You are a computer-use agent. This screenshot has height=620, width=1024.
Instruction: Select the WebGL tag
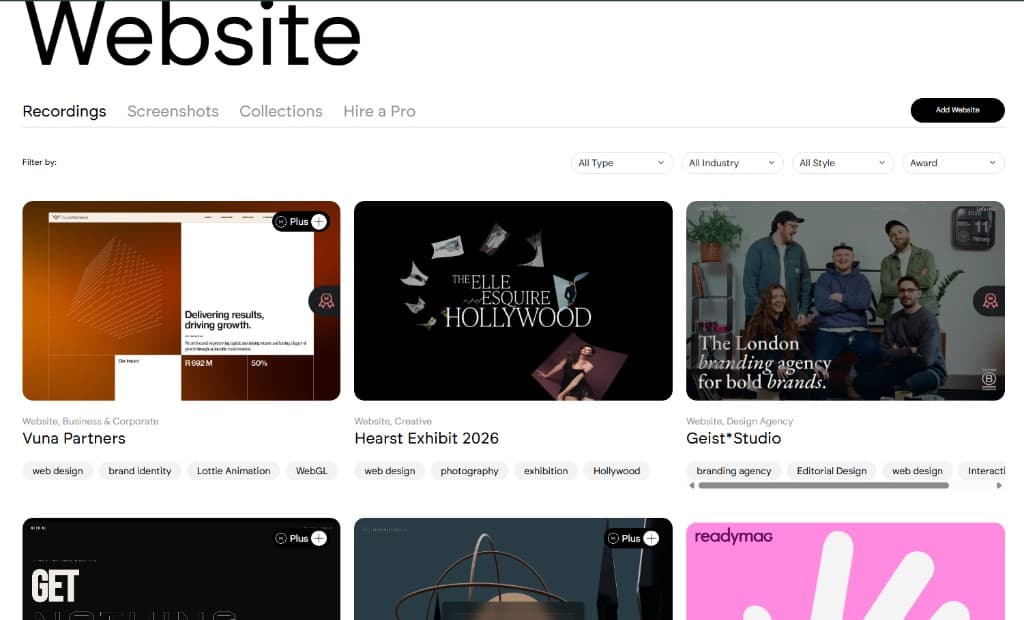coord(312,470)
